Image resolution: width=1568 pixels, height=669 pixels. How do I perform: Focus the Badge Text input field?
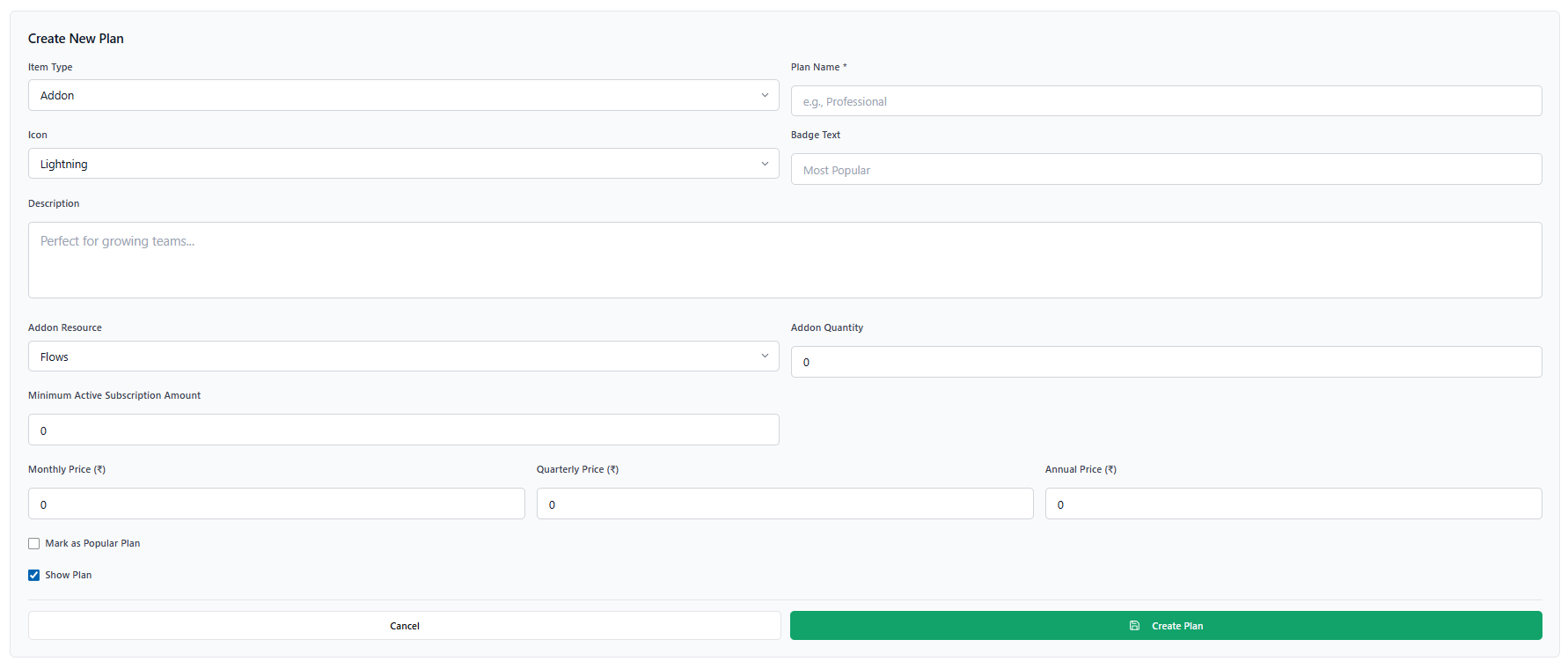pyautogui.click(x=1166, y=169)
